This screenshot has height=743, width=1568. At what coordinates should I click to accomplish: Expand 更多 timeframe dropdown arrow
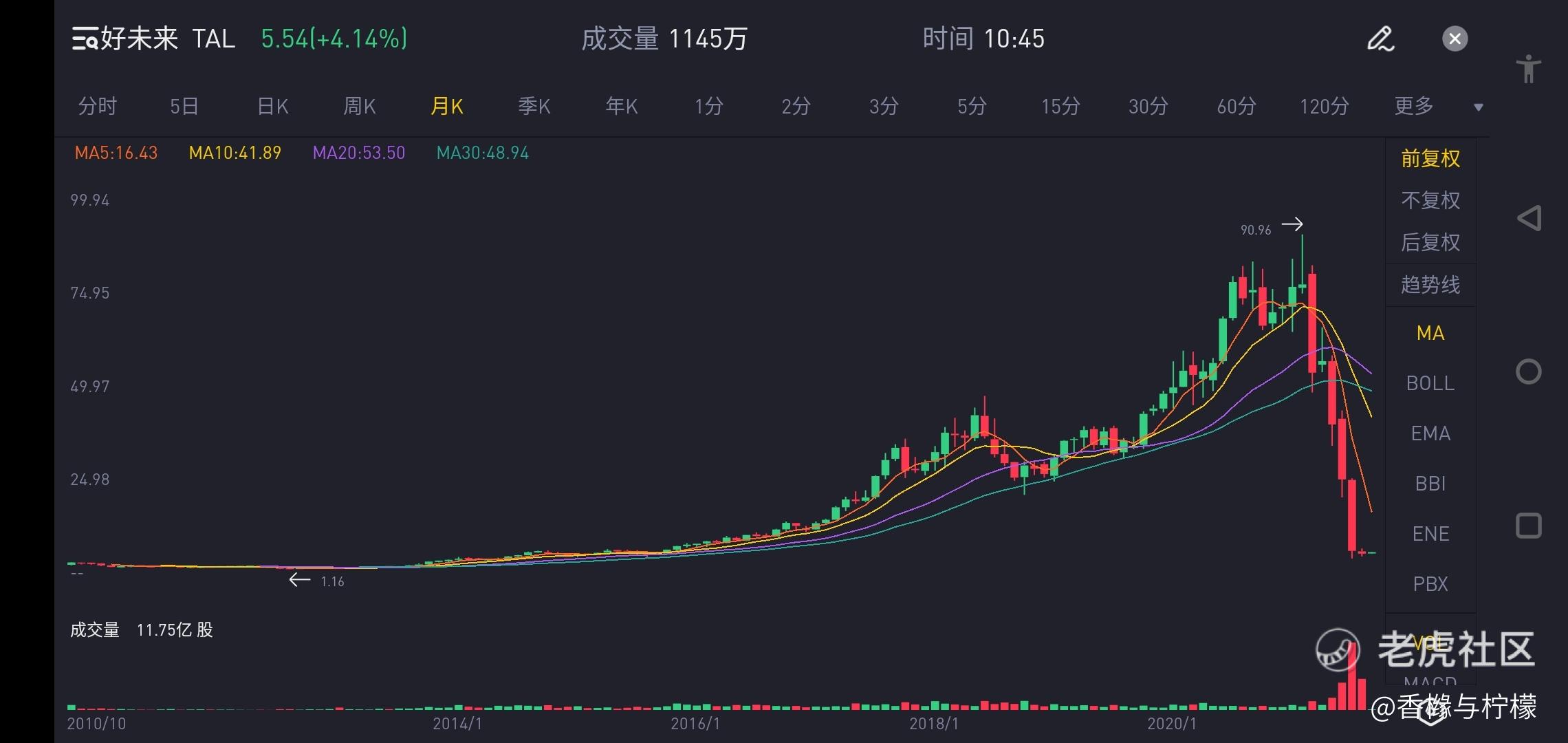tap(1478, 107)
